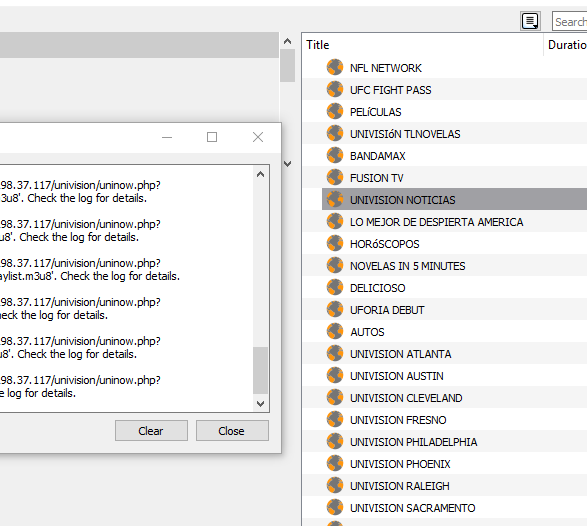Select the UNIVISION CLEVELAND channel

coord(406,398)
